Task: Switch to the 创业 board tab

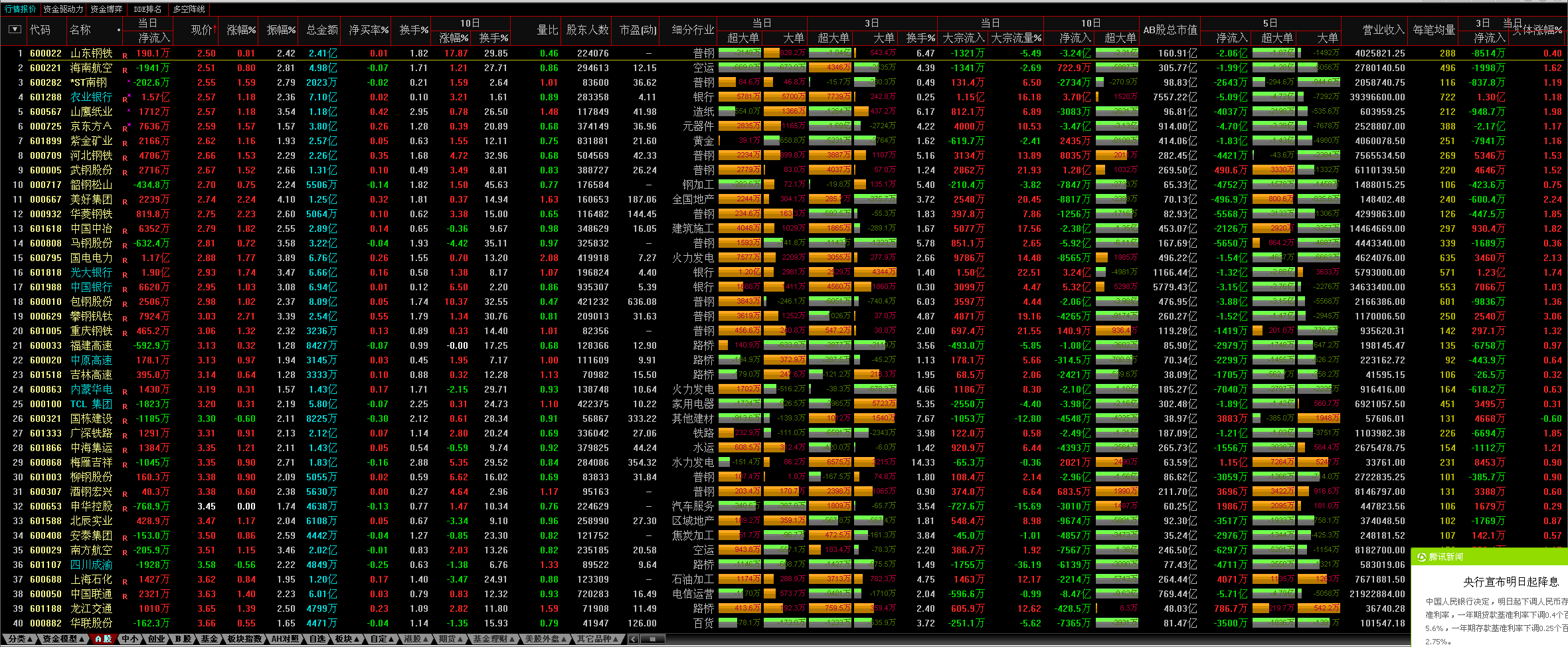Action: coord(156,639)
